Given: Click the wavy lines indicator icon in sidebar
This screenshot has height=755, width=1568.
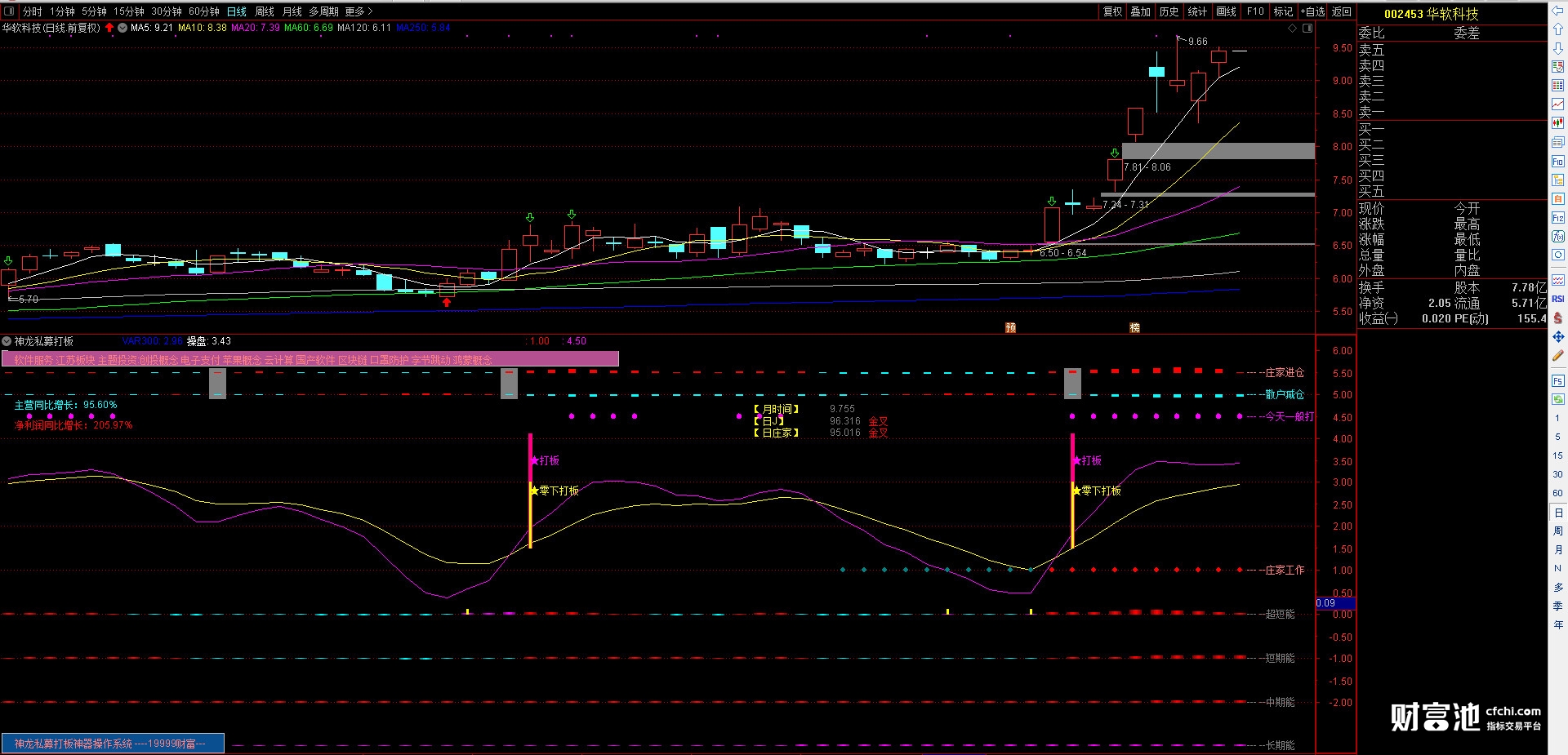Looking at the screenshot, I should (1557, 280).
